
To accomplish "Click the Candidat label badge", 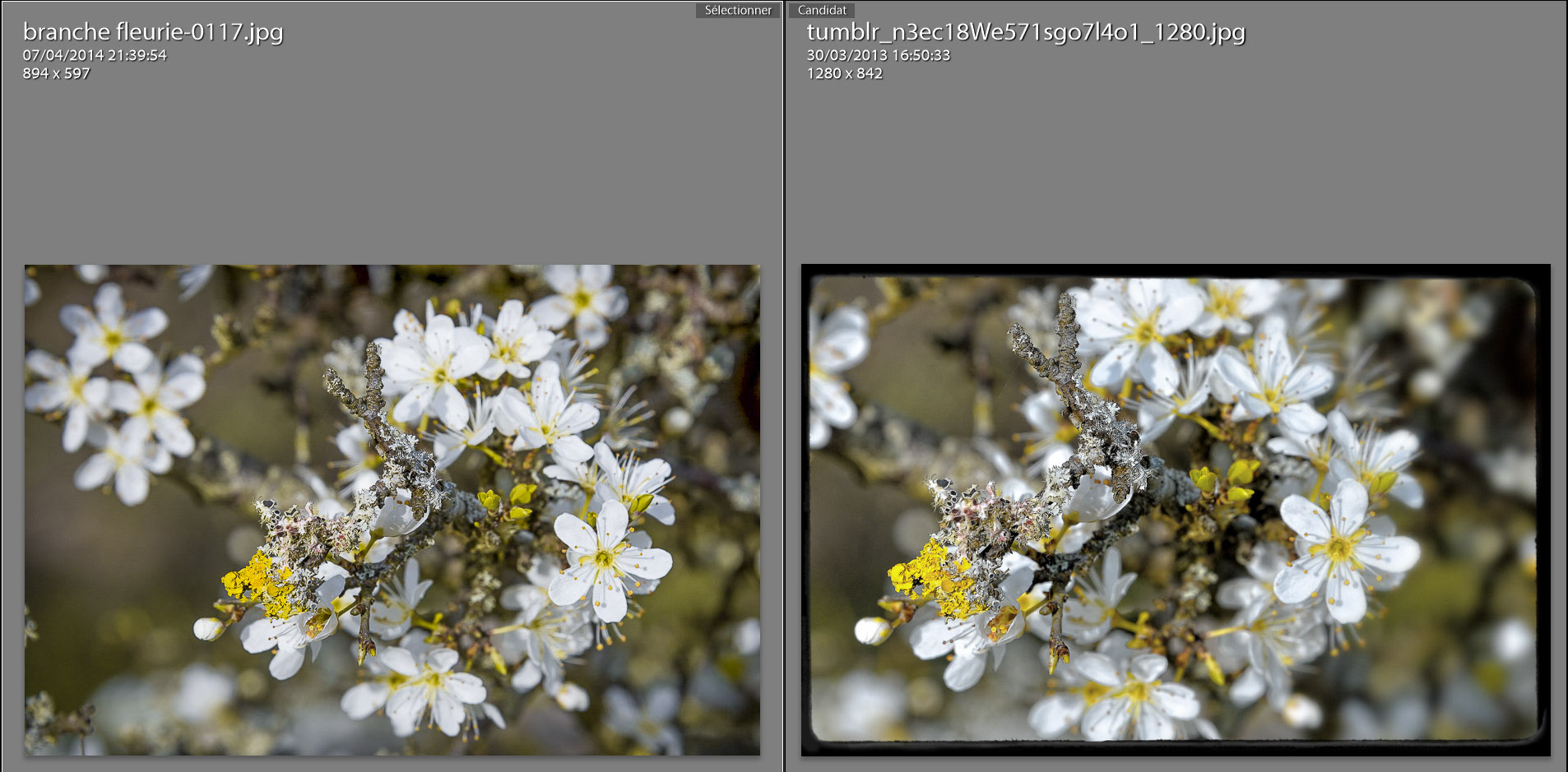I will (822, 10).
